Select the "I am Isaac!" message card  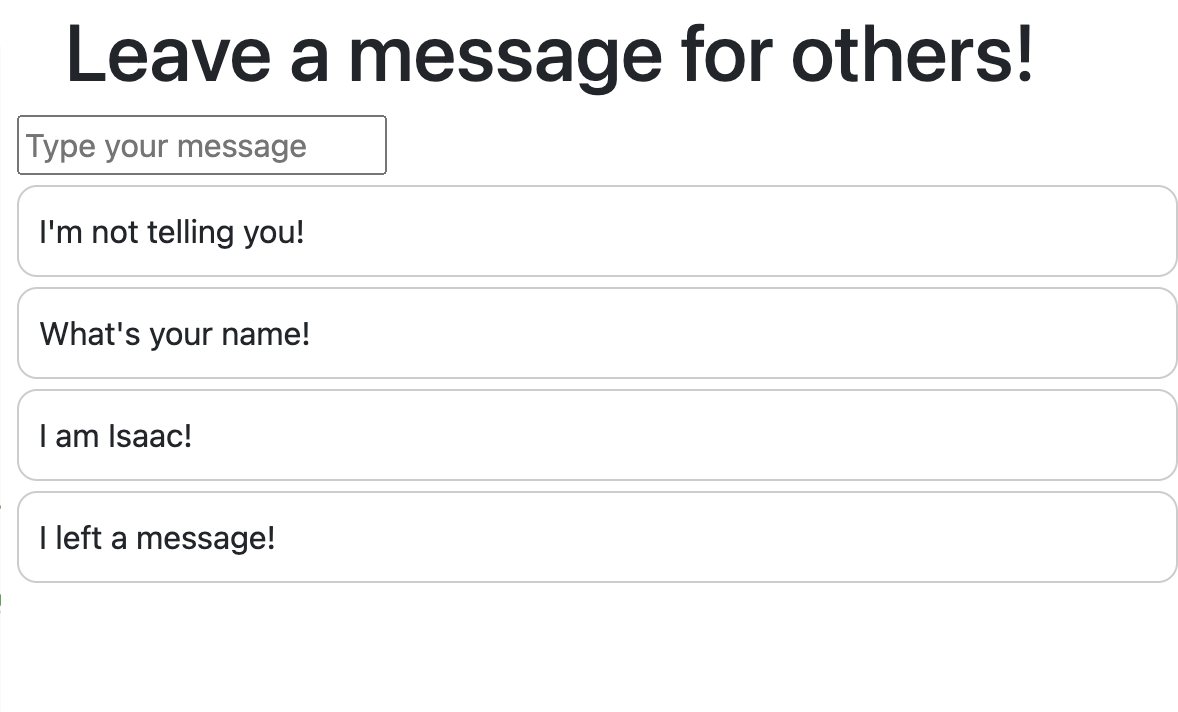(597, 436)
